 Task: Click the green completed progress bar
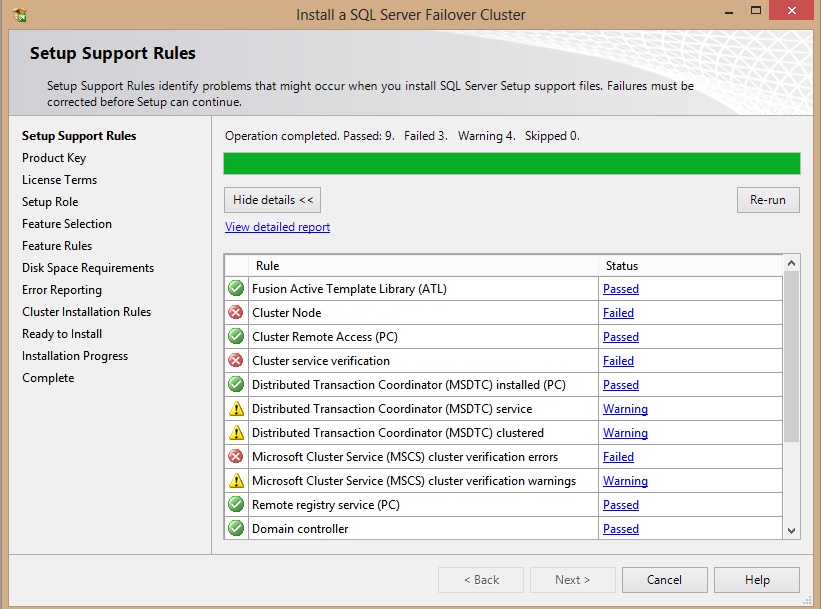tap(512, 163)
